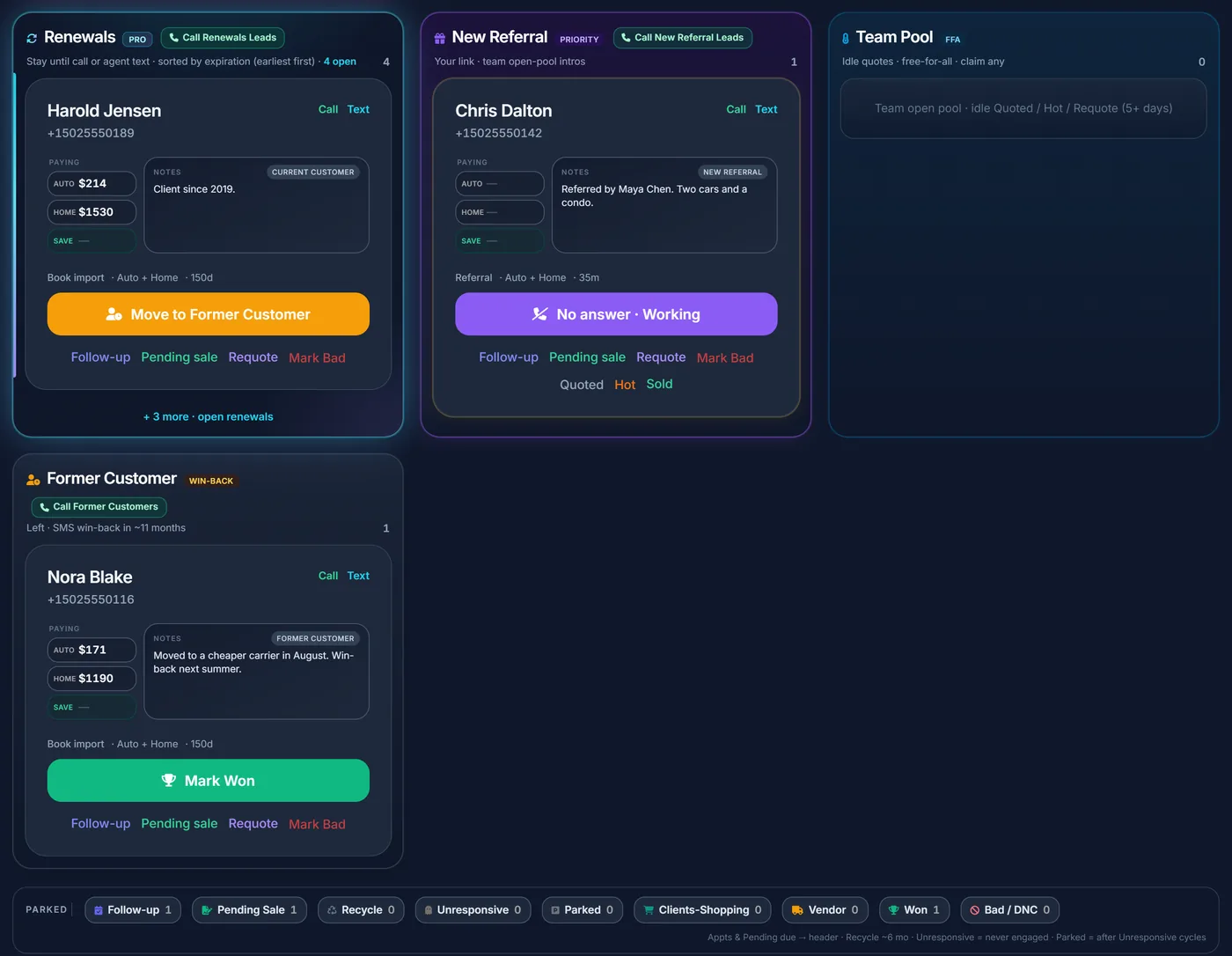The height and width of the screenshot is (956, 1232).
Task: Open the Pending Sale parked chip
Action: coord(249,910)
